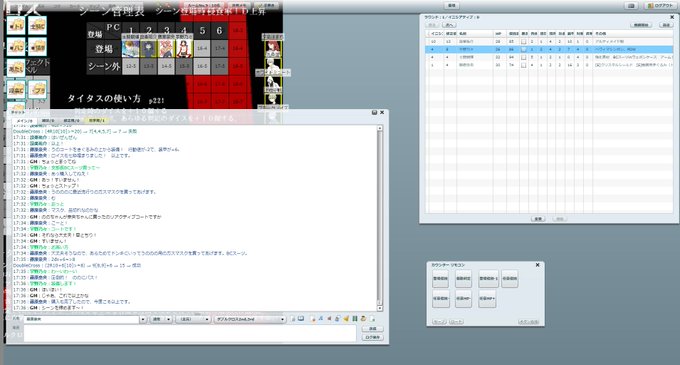Click second counter remote button in top row
Image resolution: width=680 pixels, height=365 pixels.
[464, 279]
